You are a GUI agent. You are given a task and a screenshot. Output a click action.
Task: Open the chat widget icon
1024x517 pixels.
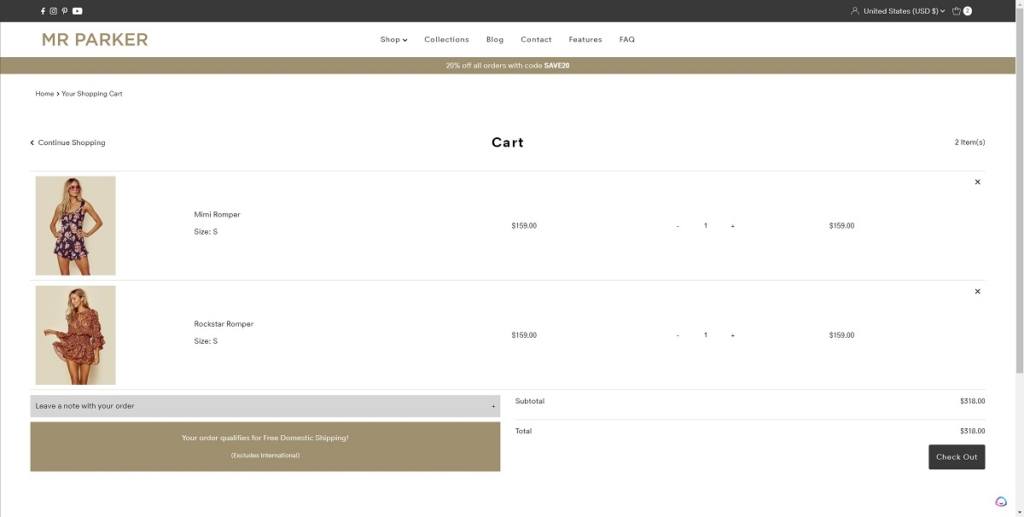tap(1001, 502)
